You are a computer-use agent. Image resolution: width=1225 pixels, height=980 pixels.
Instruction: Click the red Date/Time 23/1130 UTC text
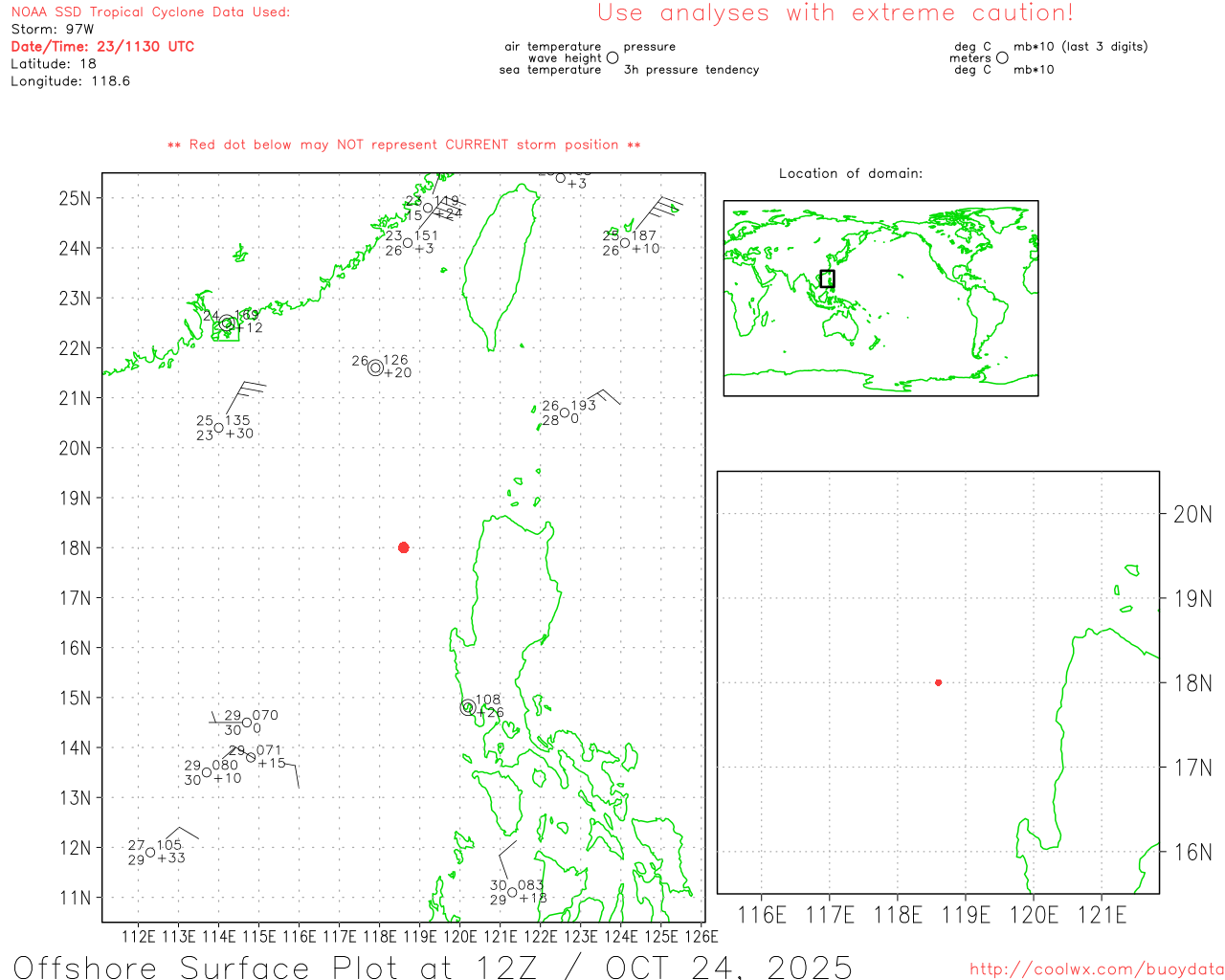click(x=102, y=46)
